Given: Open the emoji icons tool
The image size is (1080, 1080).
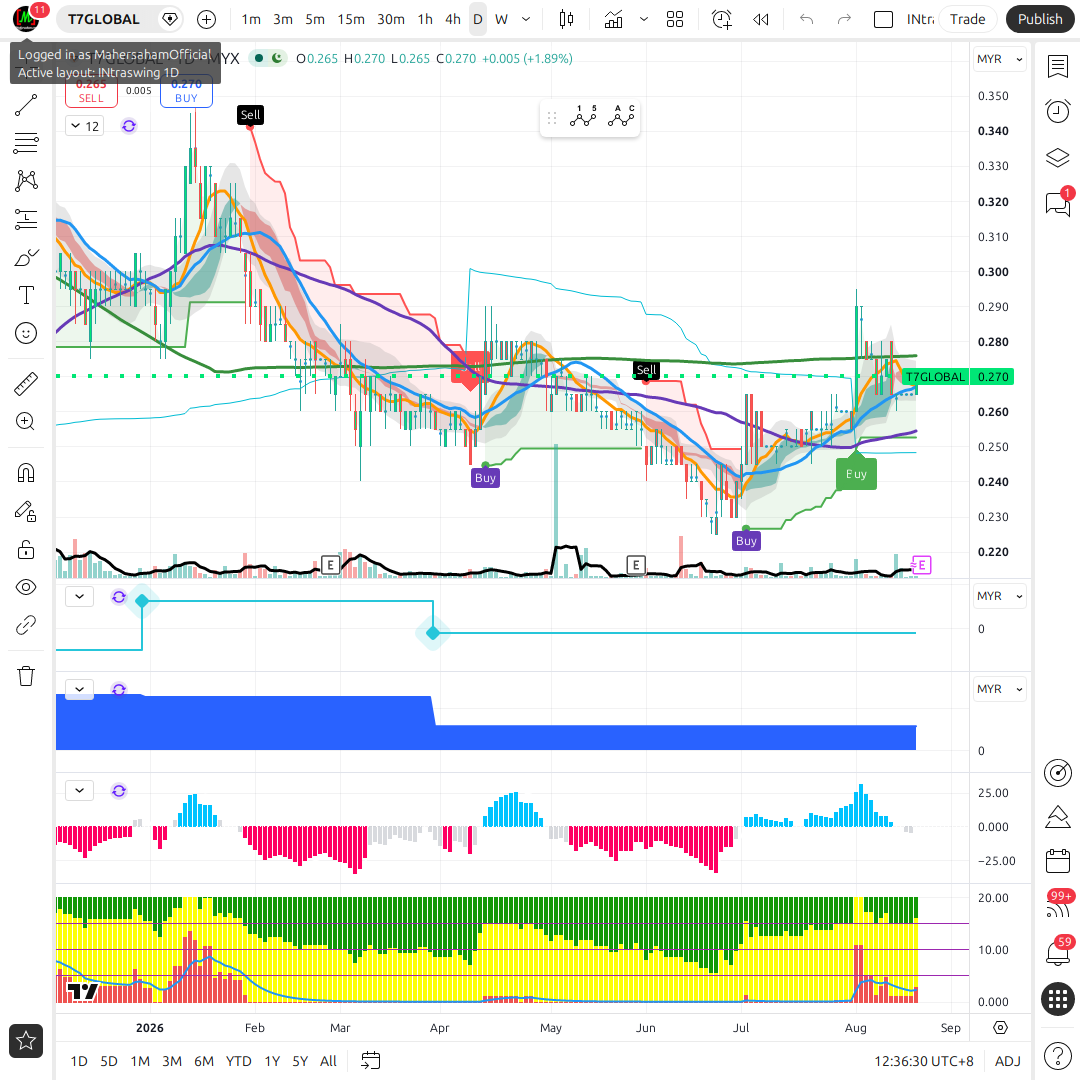Looking at the screenshot, I should click(x=26, y=333).
